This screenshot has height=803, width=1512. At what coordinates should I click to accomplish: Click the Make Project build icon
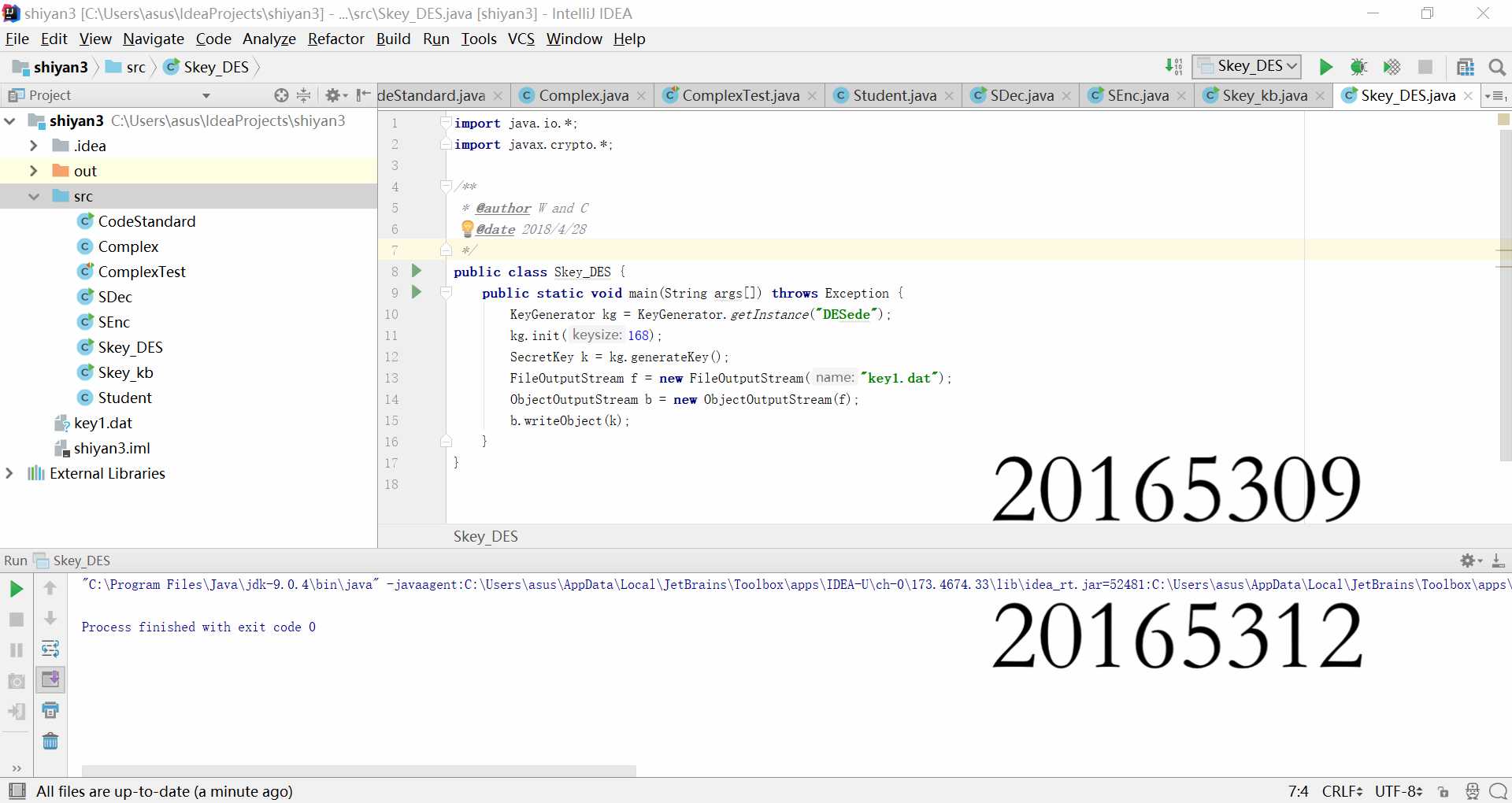(1174, 67)
